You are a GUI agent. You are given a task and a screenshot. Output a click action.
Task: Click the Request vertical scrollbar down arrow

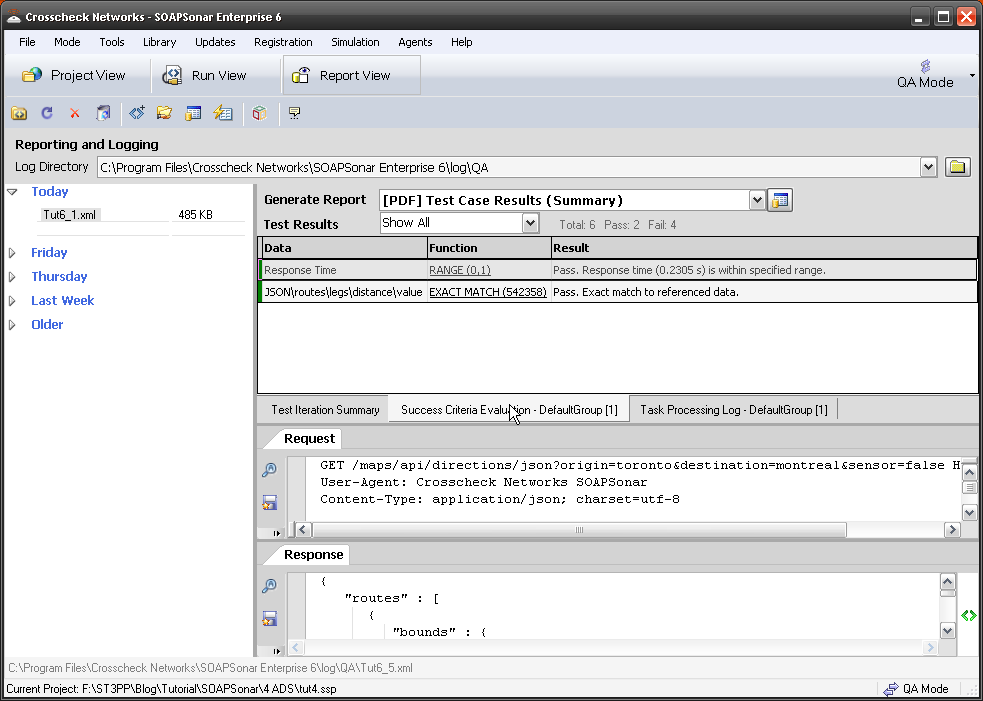[969, 513]
